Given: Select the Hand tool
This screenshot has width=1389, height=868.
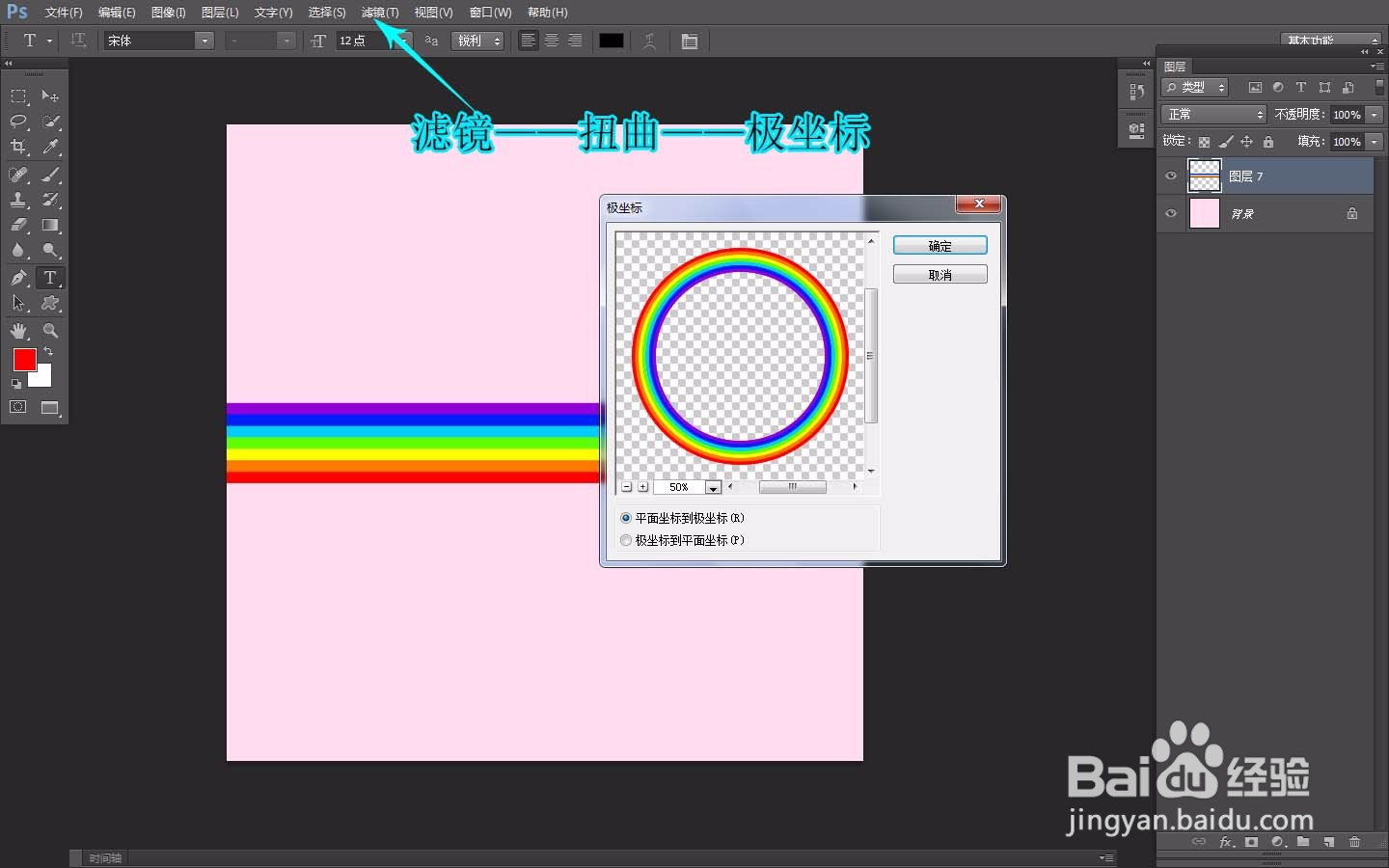Looking at the screenshot, I should 18,331.
